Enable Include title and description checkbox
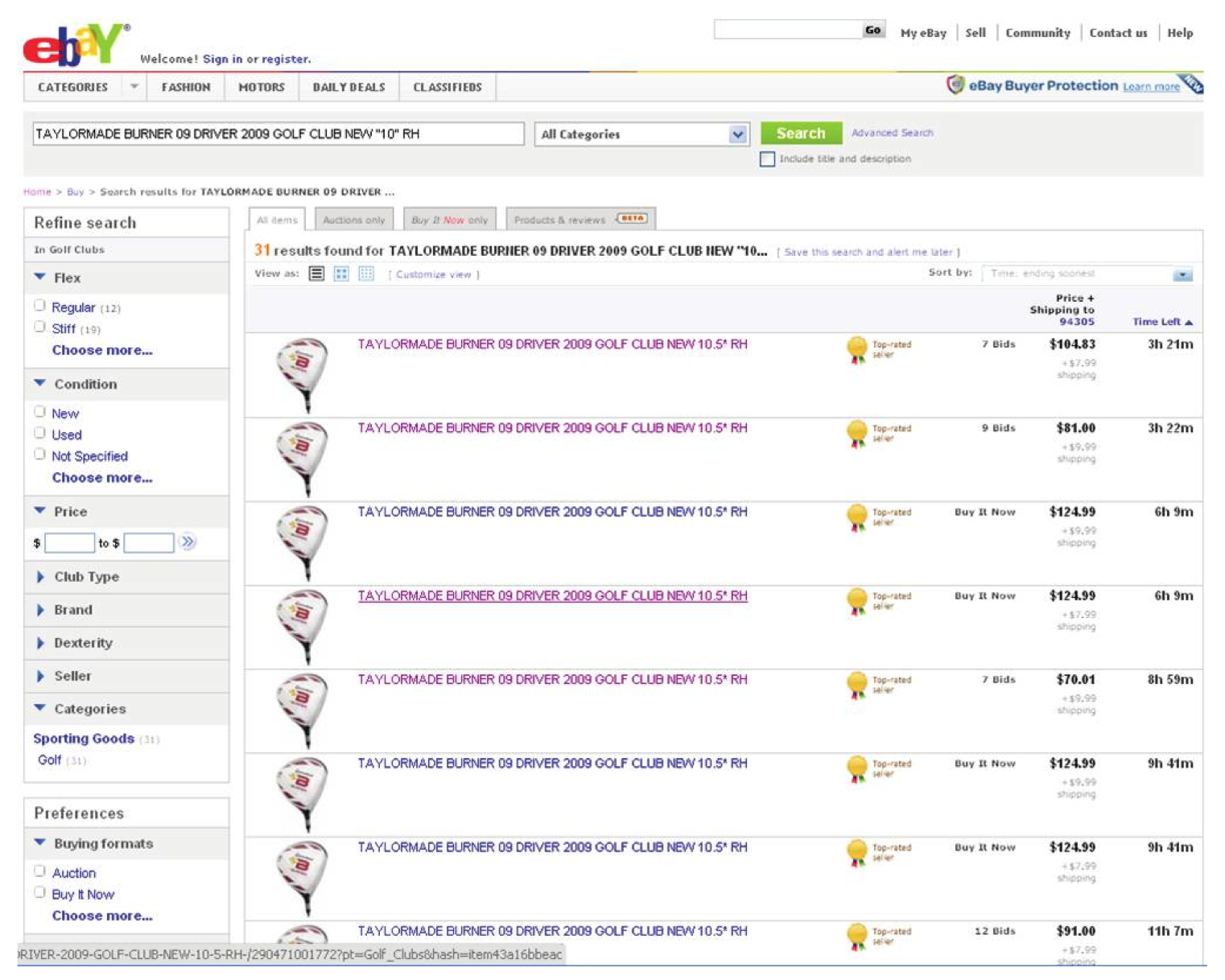Image resolution: width=1225 pixels, height=980 pixels. (767, 159)
